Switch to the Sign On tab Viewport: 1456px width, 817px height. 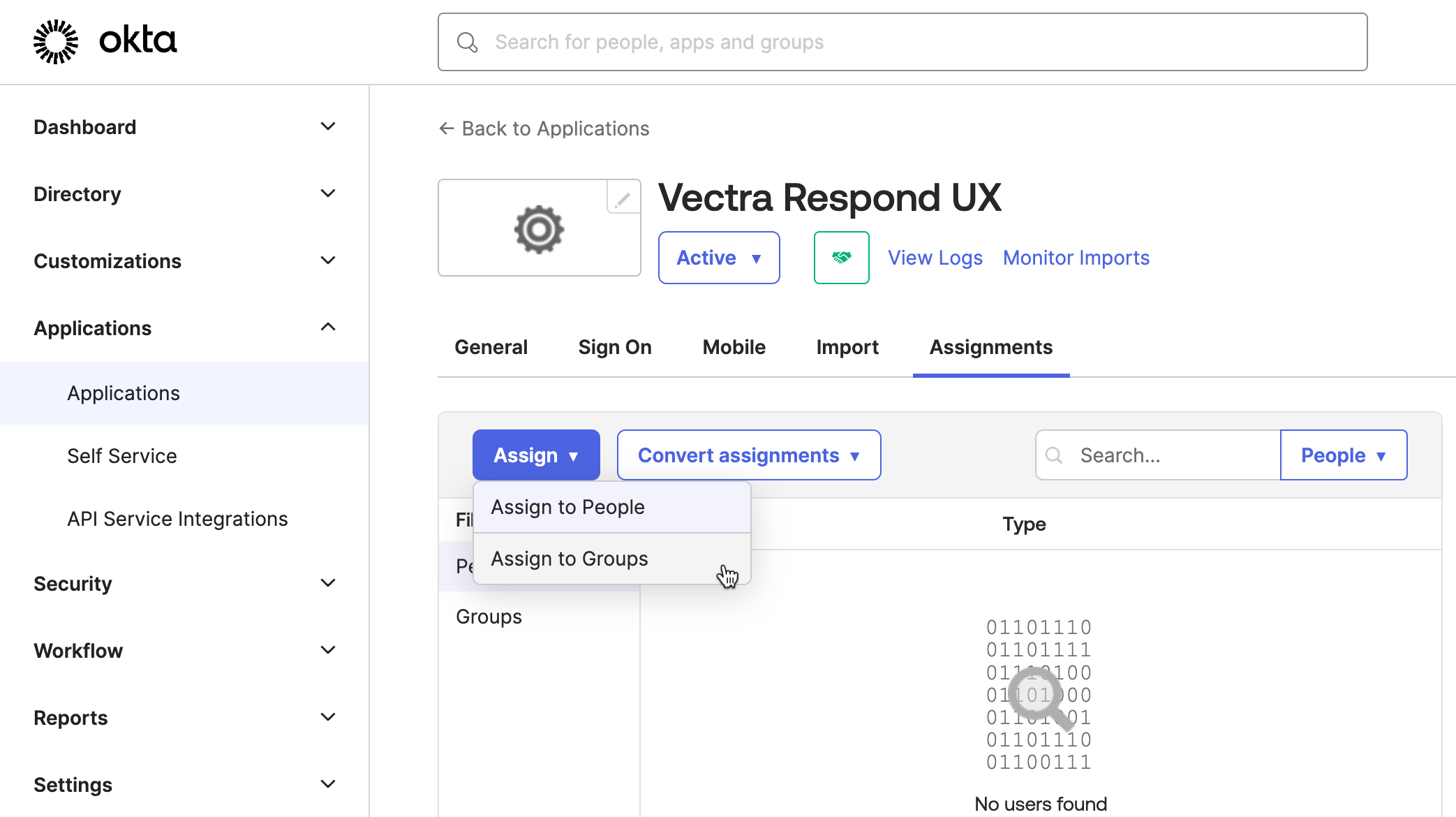[614, 347]
